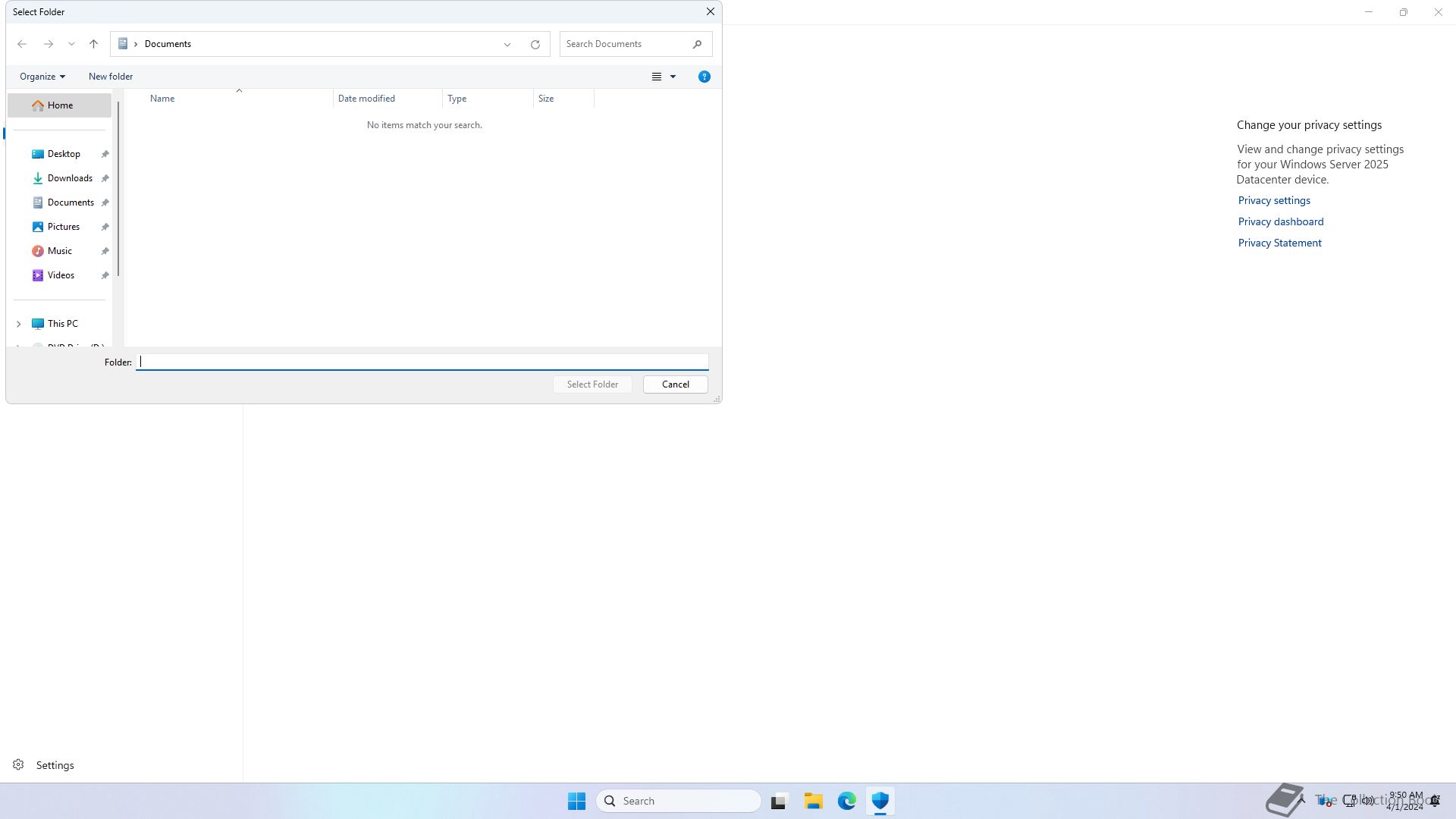Open the recent locations dropdown arrow
This screenshot has height=819, width=1456.
coord(71,44)
